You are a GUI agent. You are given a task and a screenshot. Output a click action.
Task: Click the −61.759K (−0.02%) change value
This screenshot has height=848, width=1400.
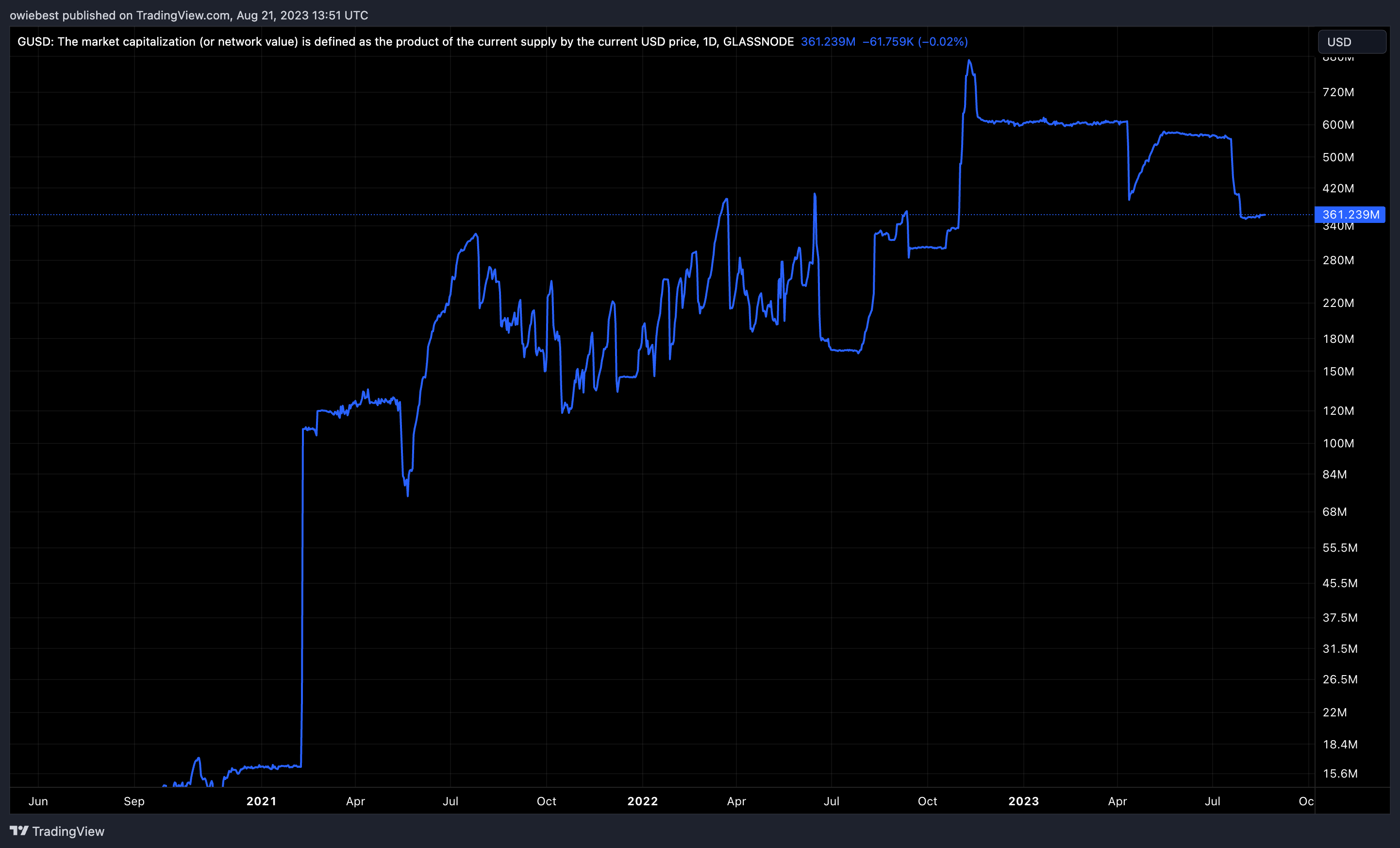click(x=915, y=41)
